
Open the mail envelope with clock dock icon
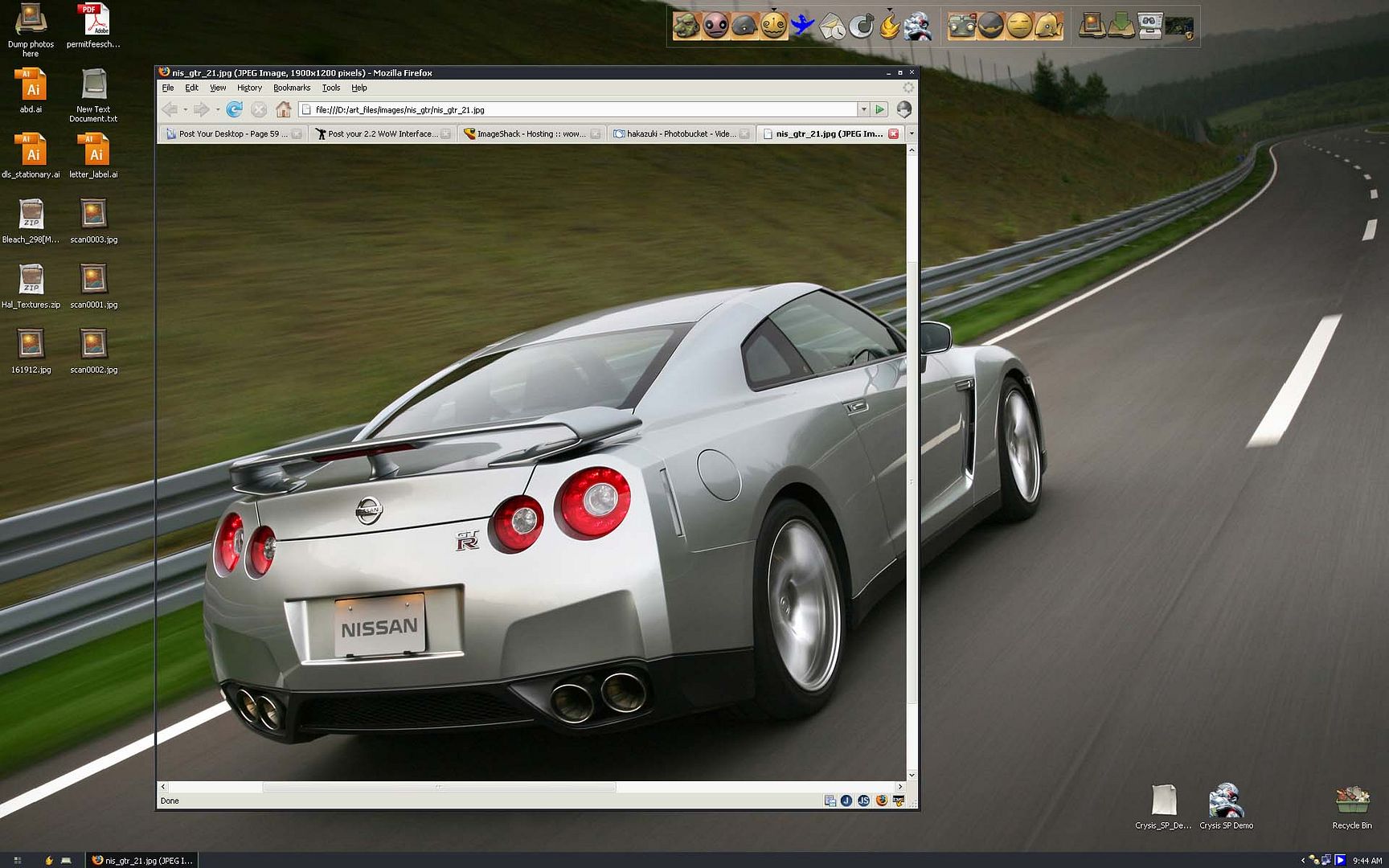coord(832,26)
